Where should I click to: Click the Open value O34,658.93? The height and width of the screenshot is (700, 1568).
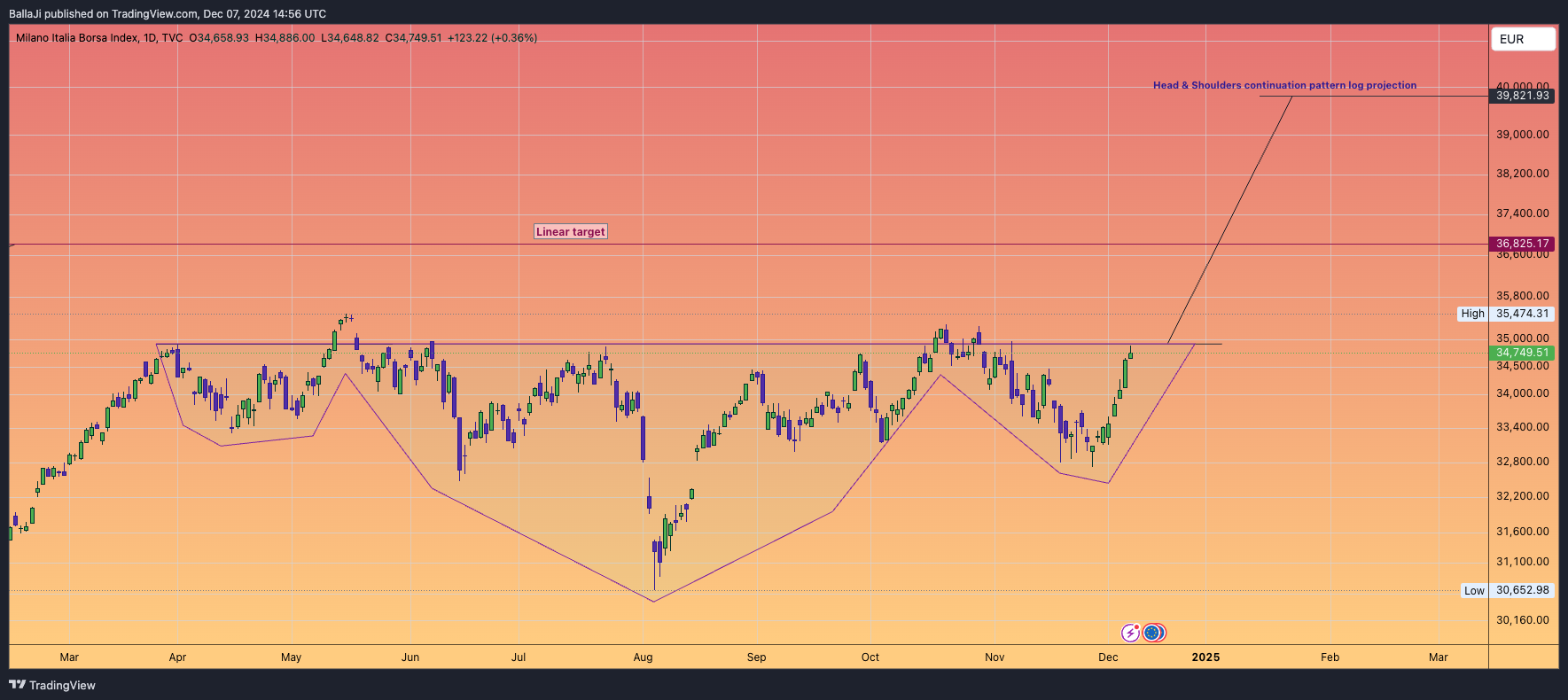[219, 38]
